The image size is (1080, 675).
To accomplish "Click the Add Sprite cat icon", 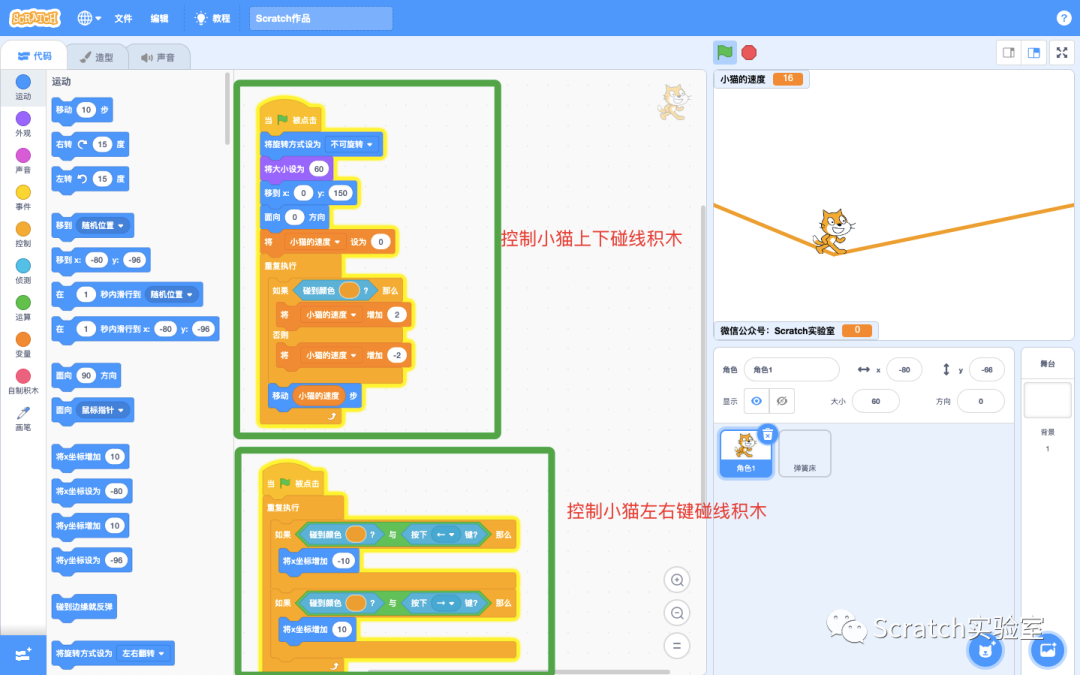I will [985, 650].
